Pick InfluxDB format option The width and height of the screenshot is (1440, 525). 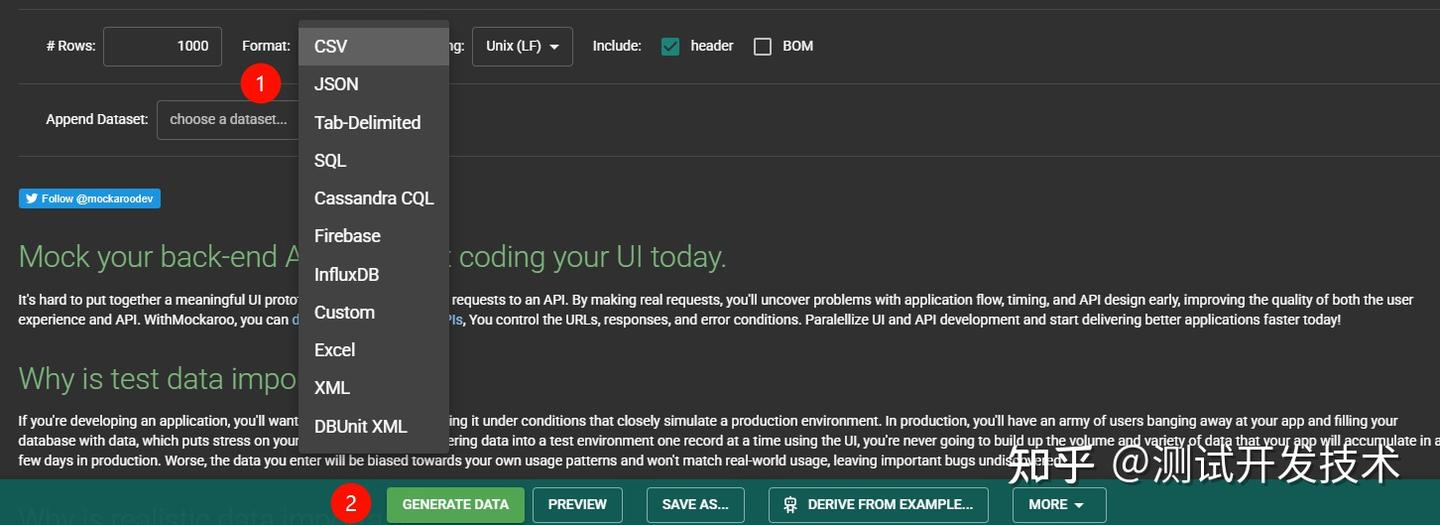(346, 274)
